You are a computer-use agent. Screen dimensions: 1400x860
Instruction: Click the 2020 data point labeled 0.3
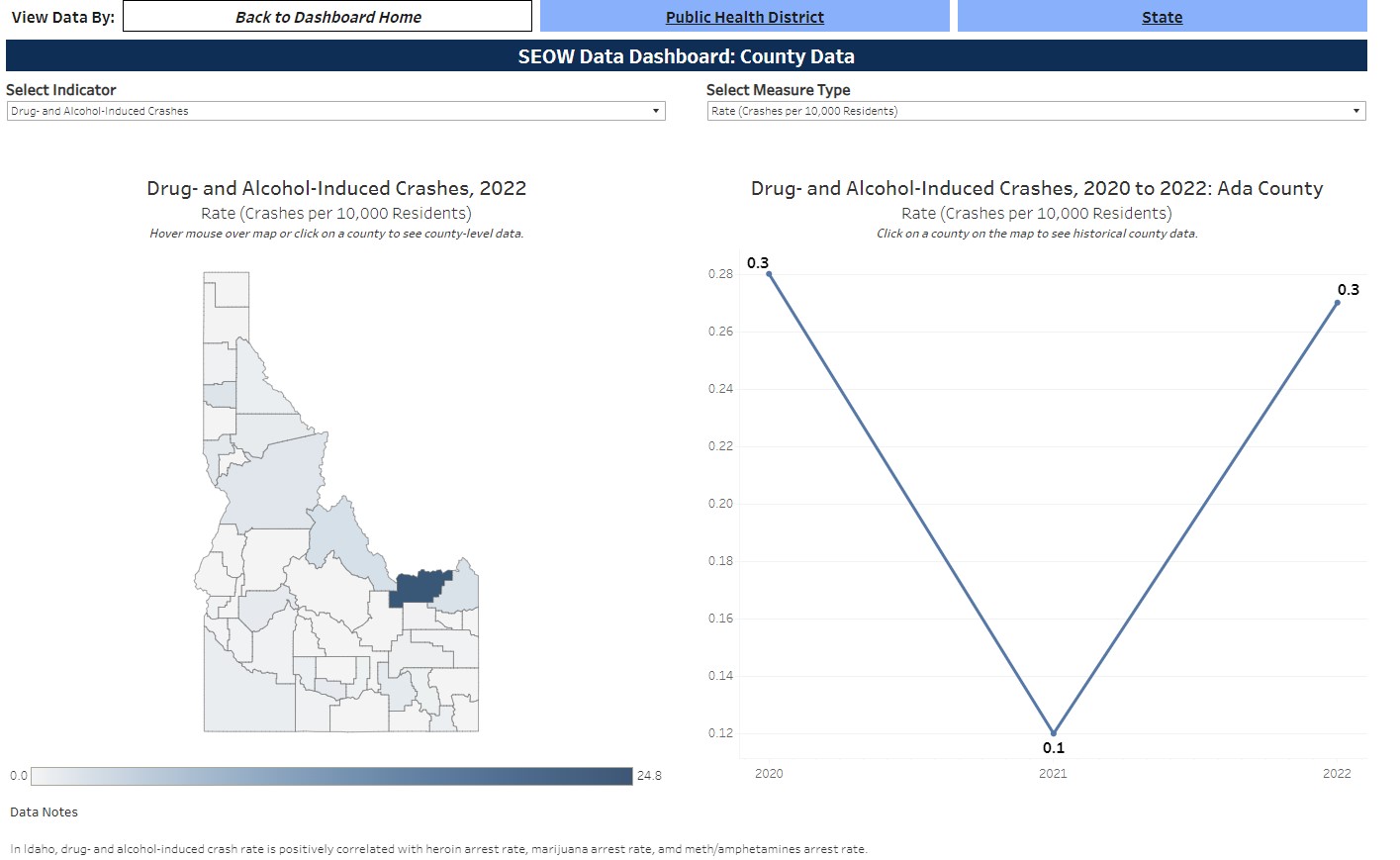770,274
